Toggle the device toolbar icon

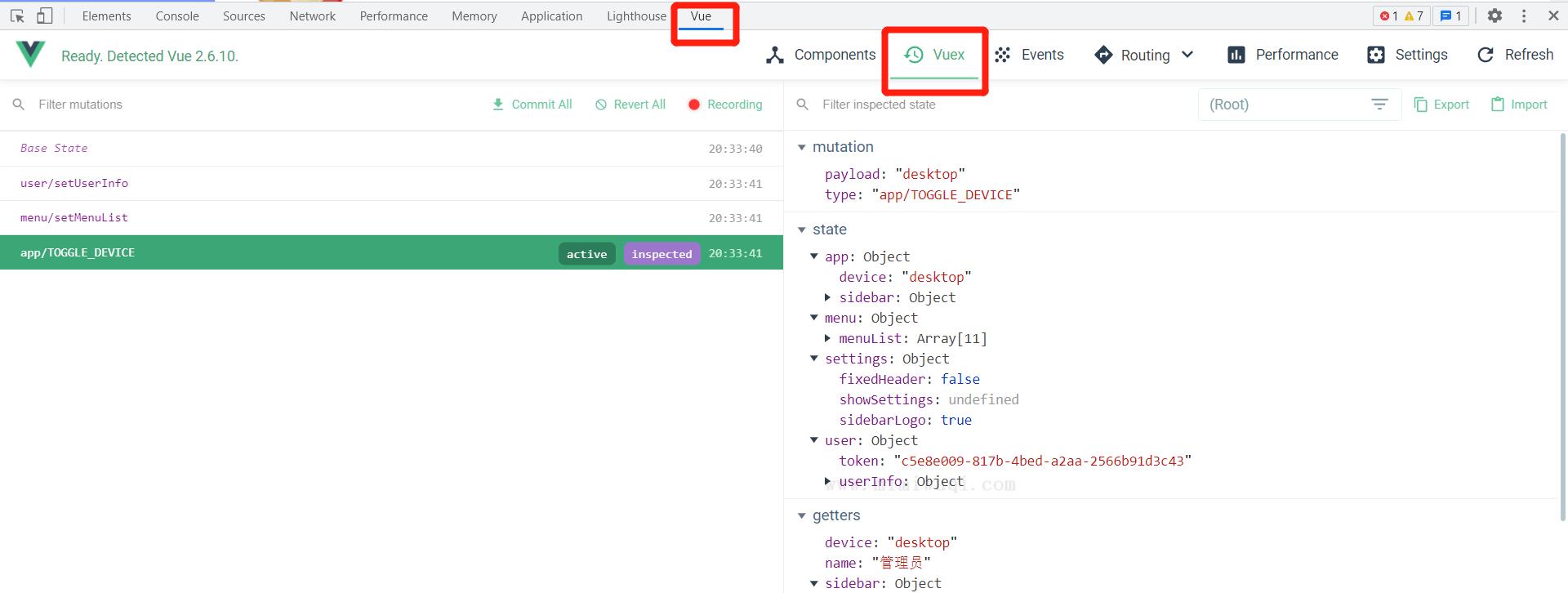pos(45,16)
